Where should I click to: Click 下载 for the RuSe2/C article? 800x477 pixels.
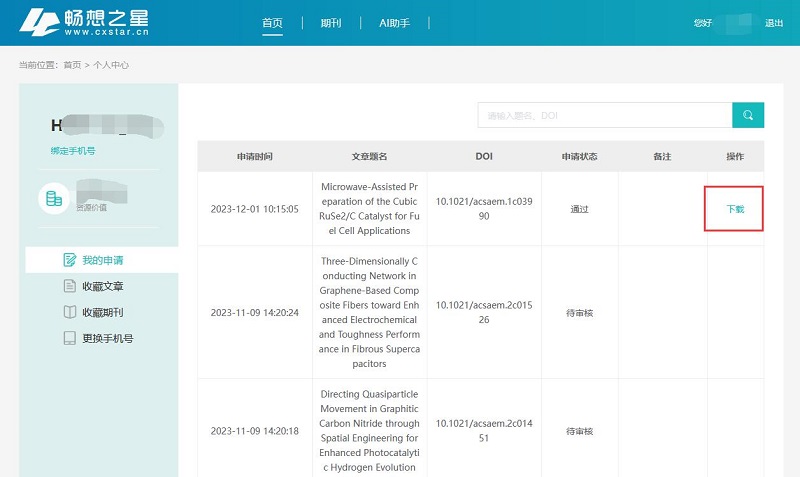click(x=735, y=209)
